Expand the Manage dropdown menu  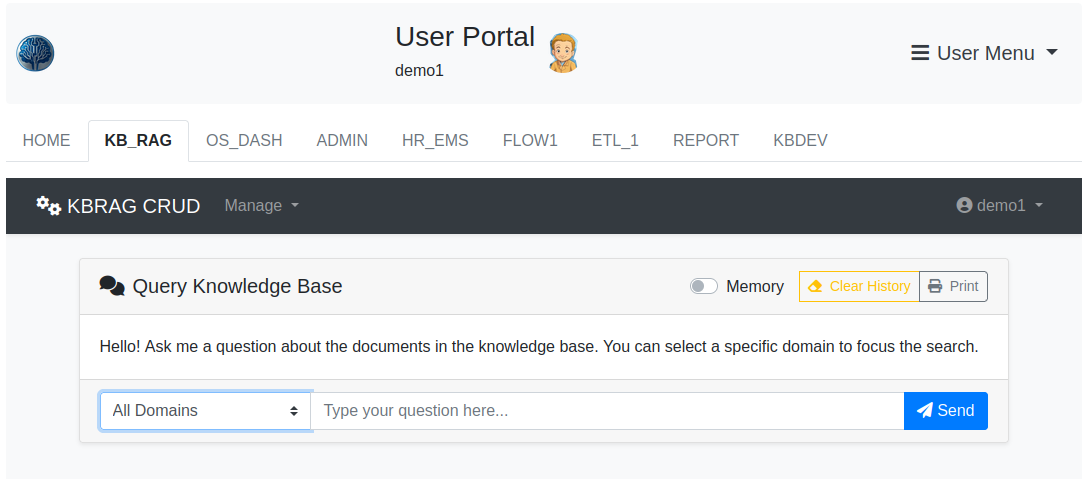[262, 205]
